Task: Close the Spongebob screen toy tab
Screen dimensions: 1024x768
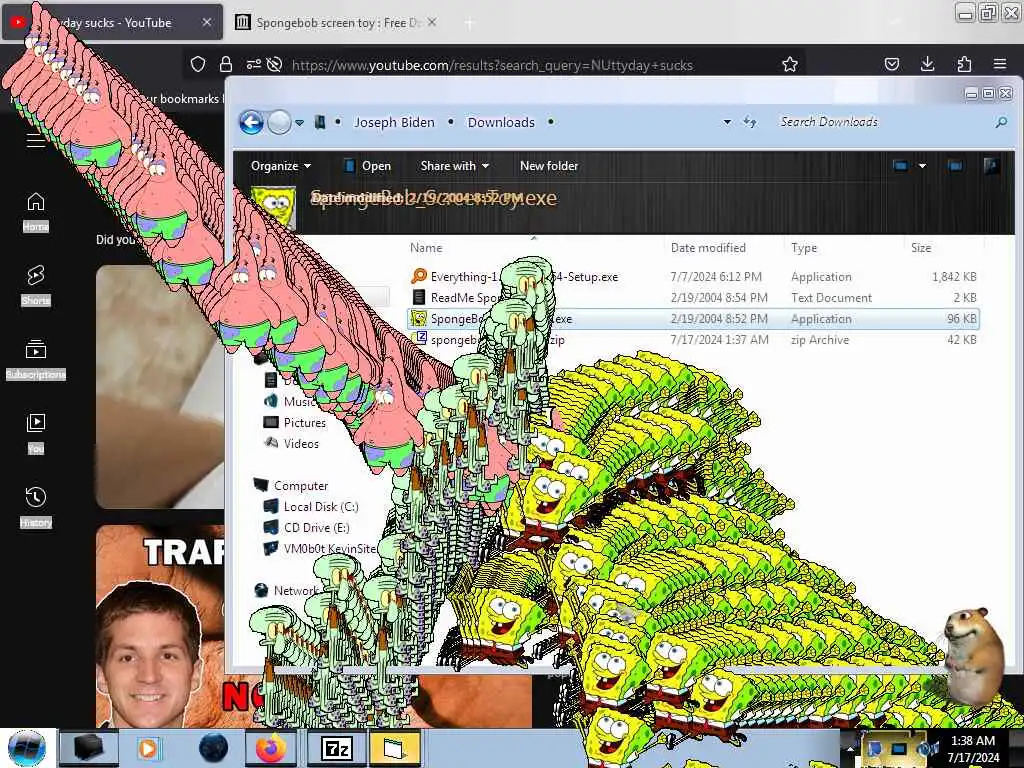Action: (432, 22)
